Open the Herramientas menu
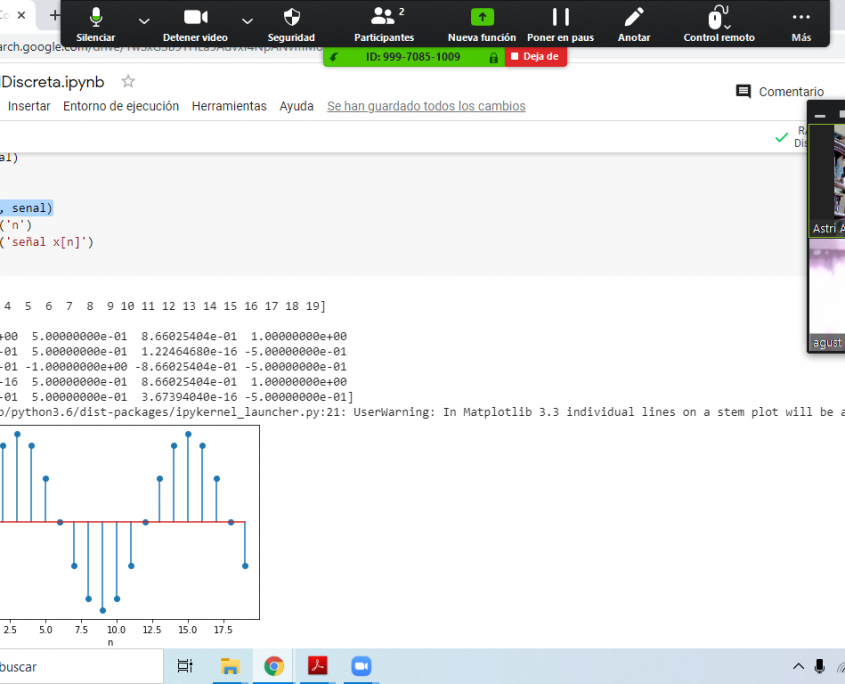Screen dimensions: 845x684 [x=229, y=106]
